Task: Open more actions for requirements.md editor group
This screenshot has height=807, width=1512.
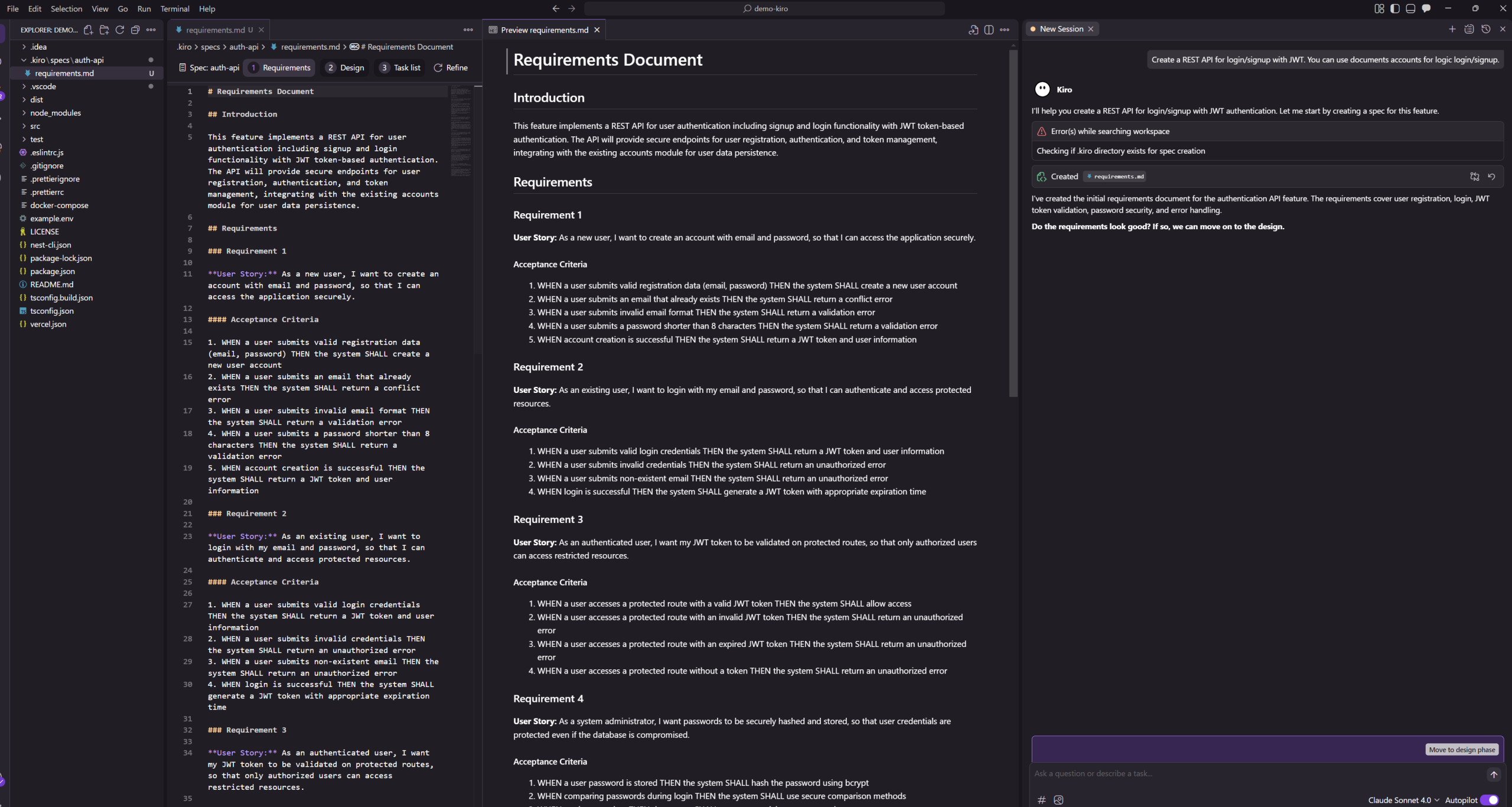Action: pyautogui.click(x=468, y=30)
